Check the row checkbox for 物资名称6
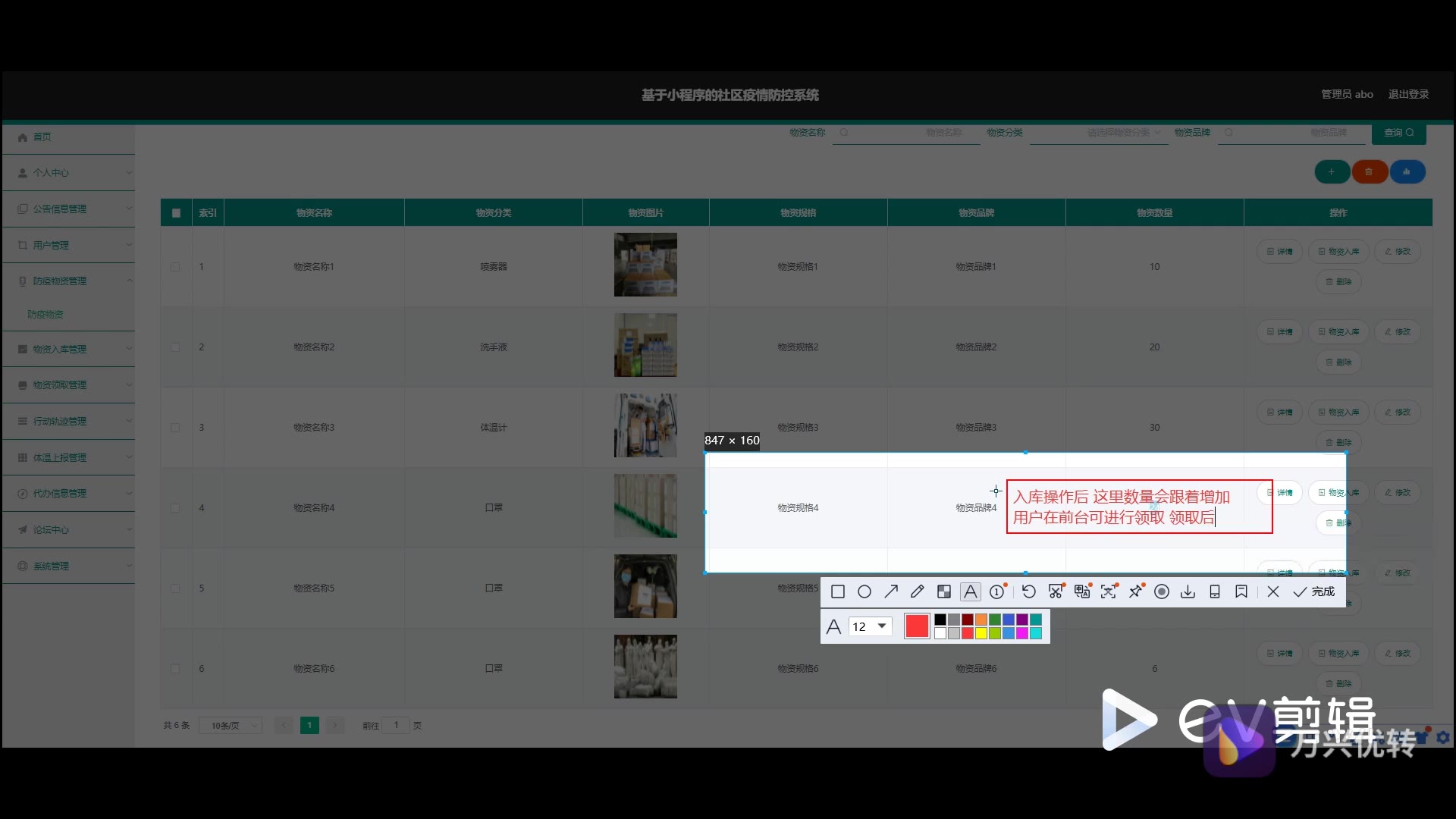 coord(175,669)
